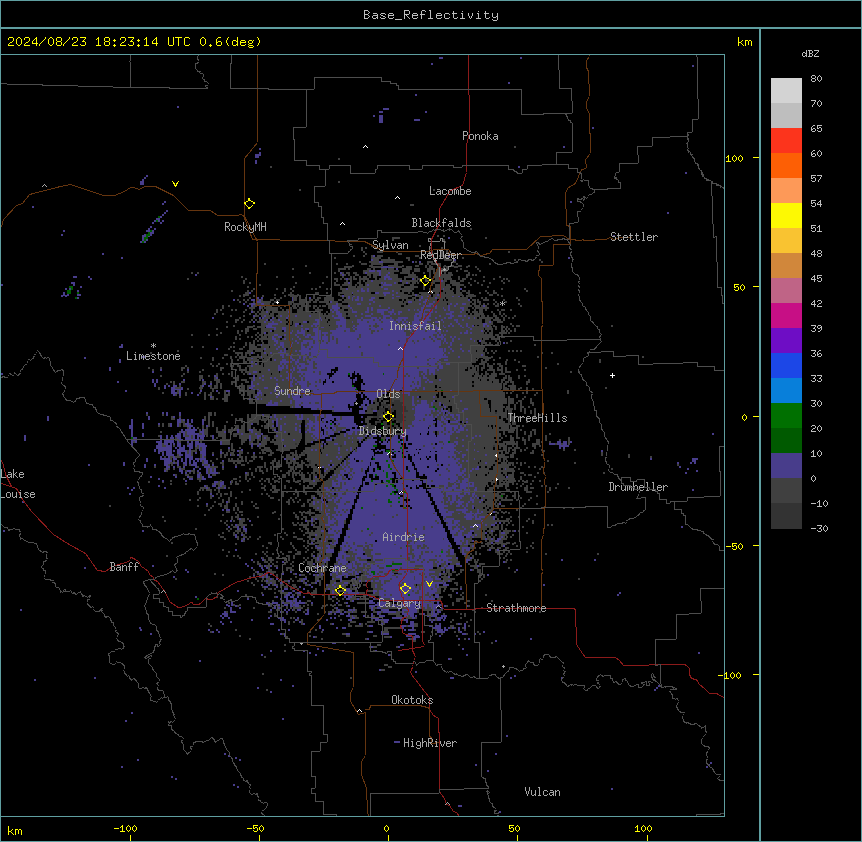Click the bright green 20–30 dBZ swatch
The height and width of the screenshot is (842, 862).
(x=786, y=416)
